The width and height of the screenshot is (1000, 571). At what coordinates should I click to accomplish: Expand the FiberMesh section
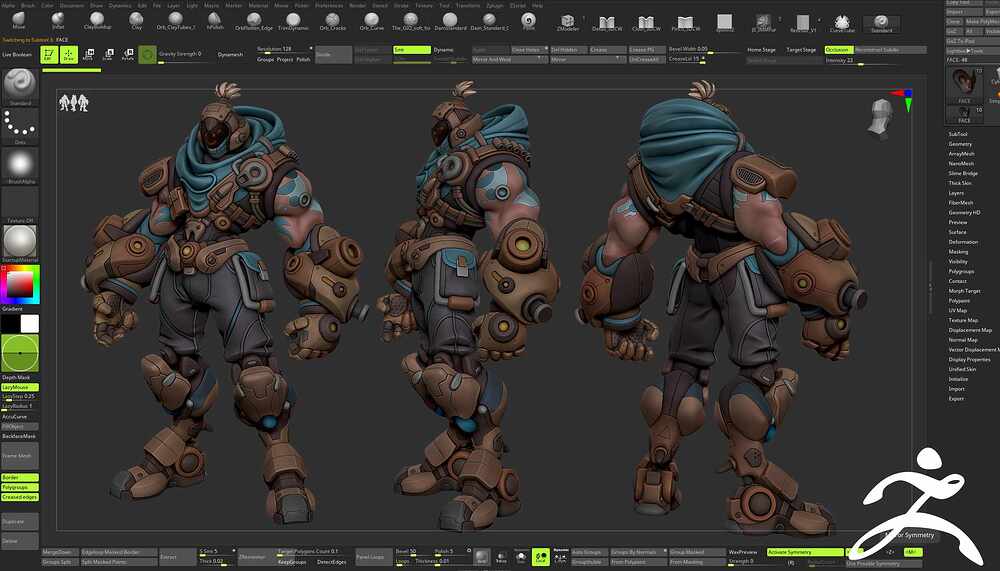pyautogui.click(x=960, y=202)
